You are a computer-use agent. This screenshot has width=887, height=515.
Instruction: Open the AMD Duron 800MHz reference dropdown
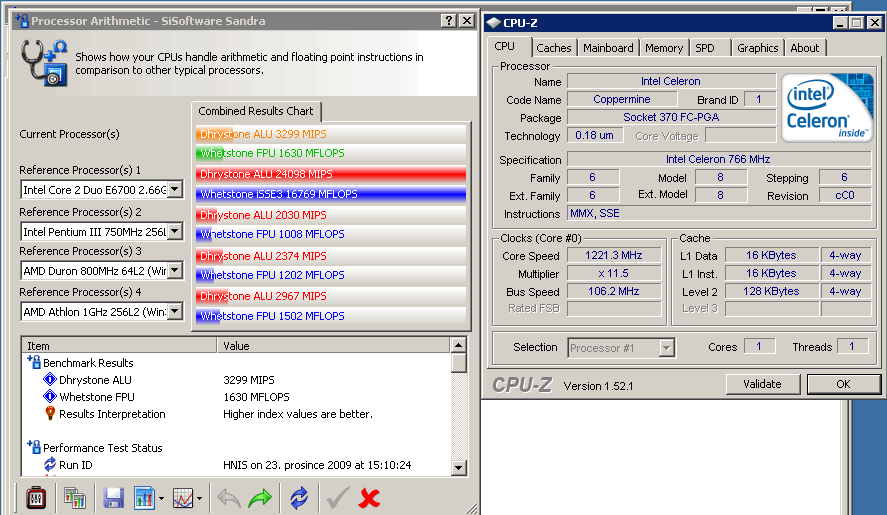click(x=174, y=271)
